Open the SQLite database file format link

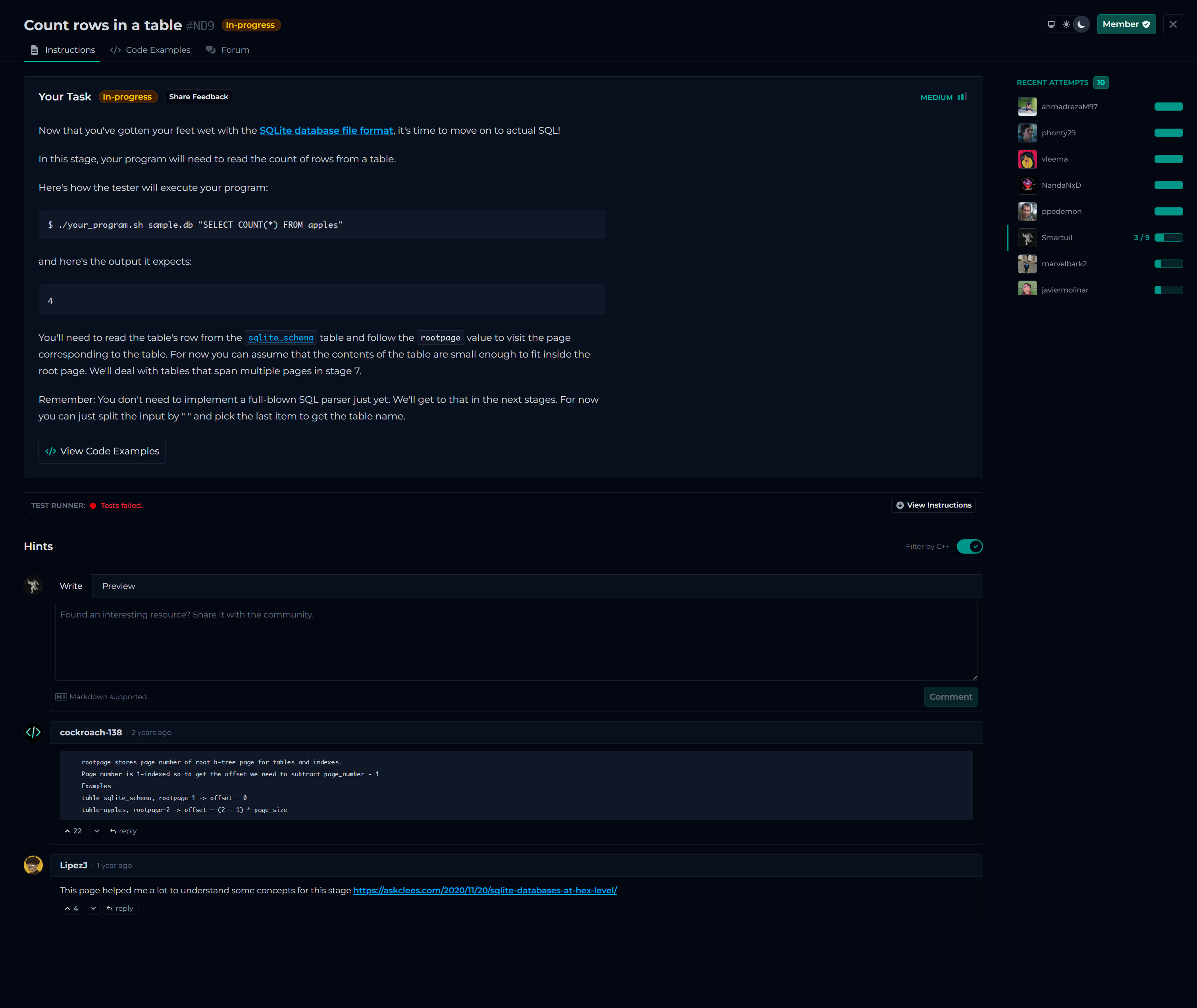click(x=326, y=131)
